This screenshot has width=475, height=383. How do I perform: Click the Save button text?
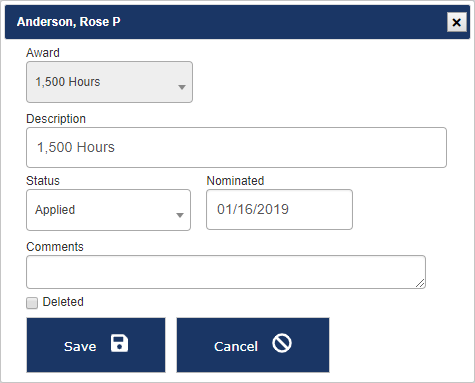pyautogui.click(x=80, y=347)
